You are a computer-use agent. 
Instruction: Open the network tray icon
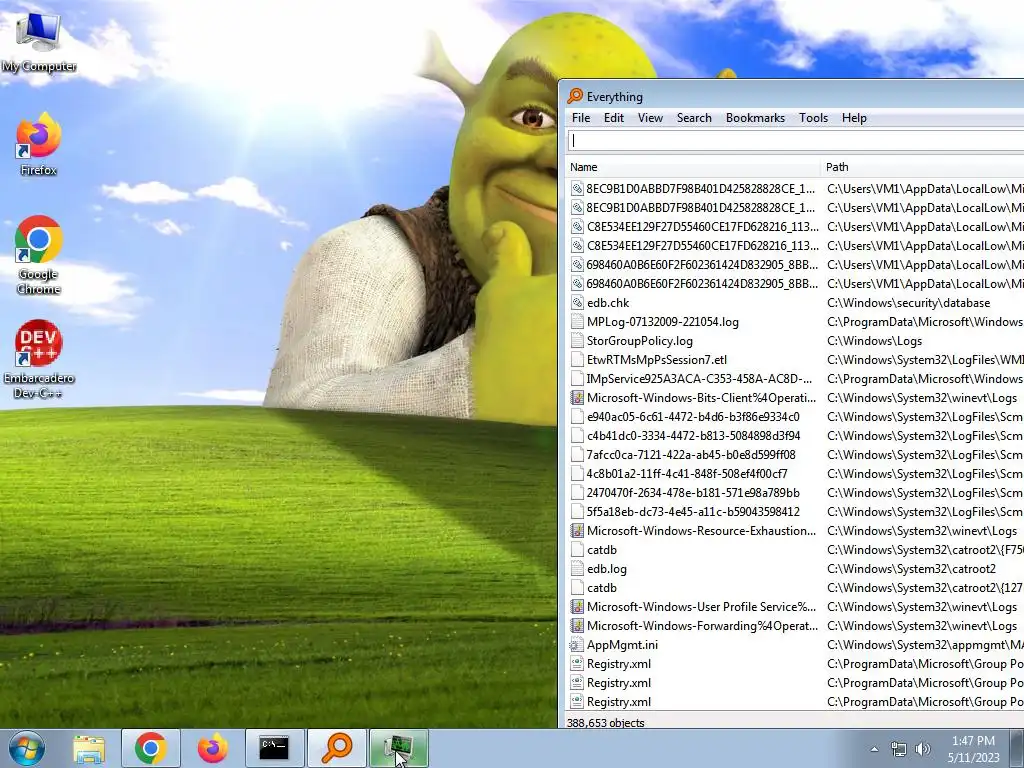click(899, 749)
